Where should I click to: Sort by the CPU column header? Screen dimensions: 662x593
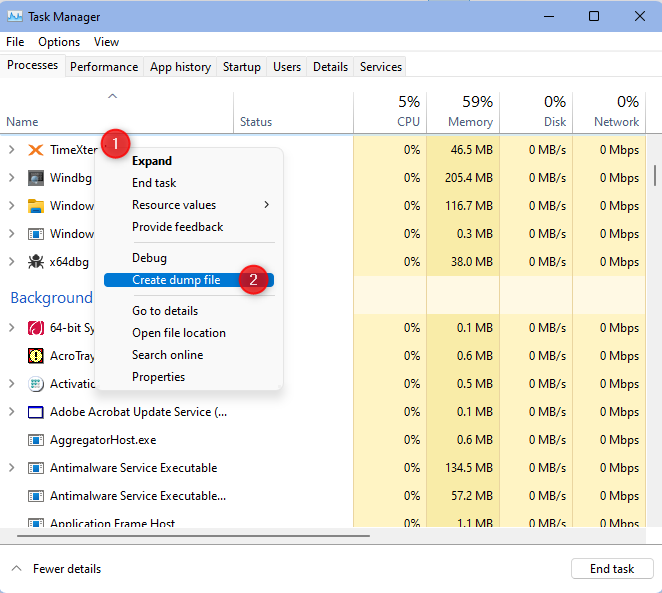click(390, 113)
